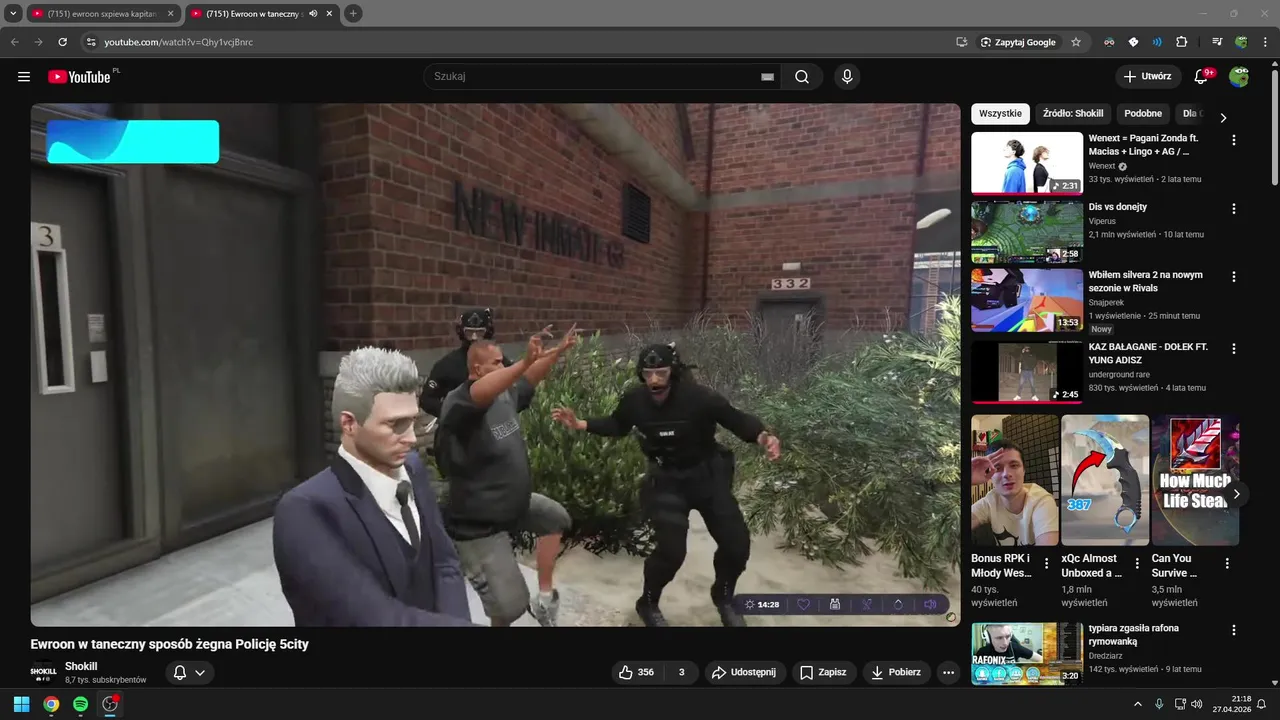The height and width of the screenshot is (720, 1280).
Task: Open the Dis vs donejty video thumbnail
Action: coord(1027,232)
